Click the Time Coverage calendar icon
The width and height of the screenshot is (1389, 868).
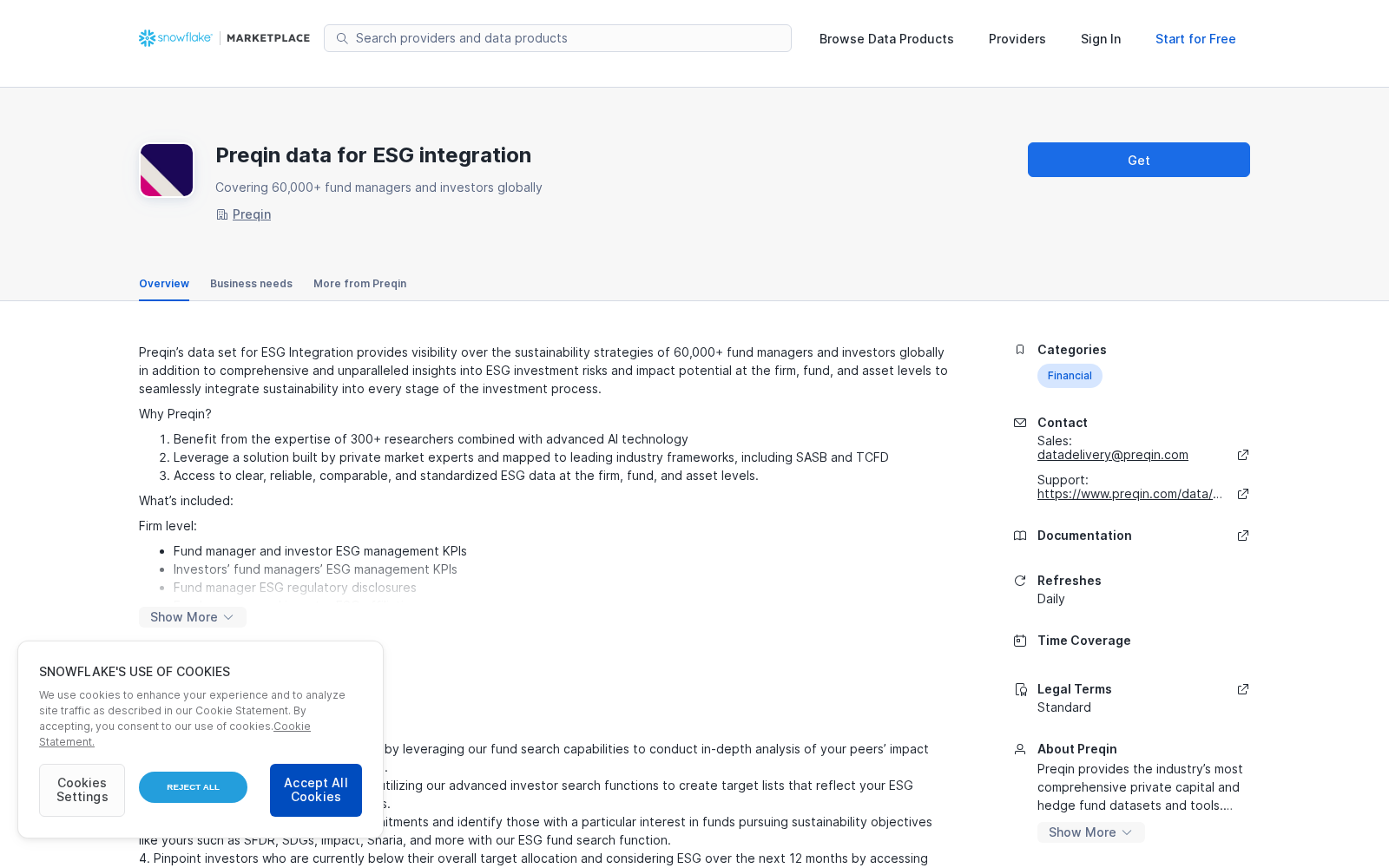[x=1020, y=641]
